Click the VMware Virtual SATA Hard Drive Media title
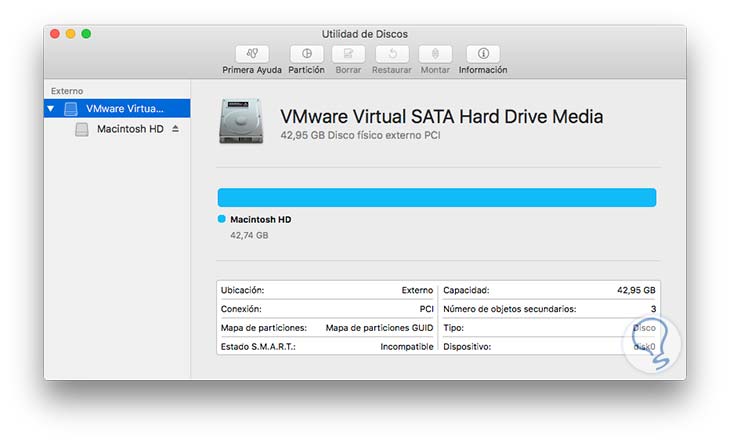This screenshot has width=730, height=443. (x=441, y=116)
